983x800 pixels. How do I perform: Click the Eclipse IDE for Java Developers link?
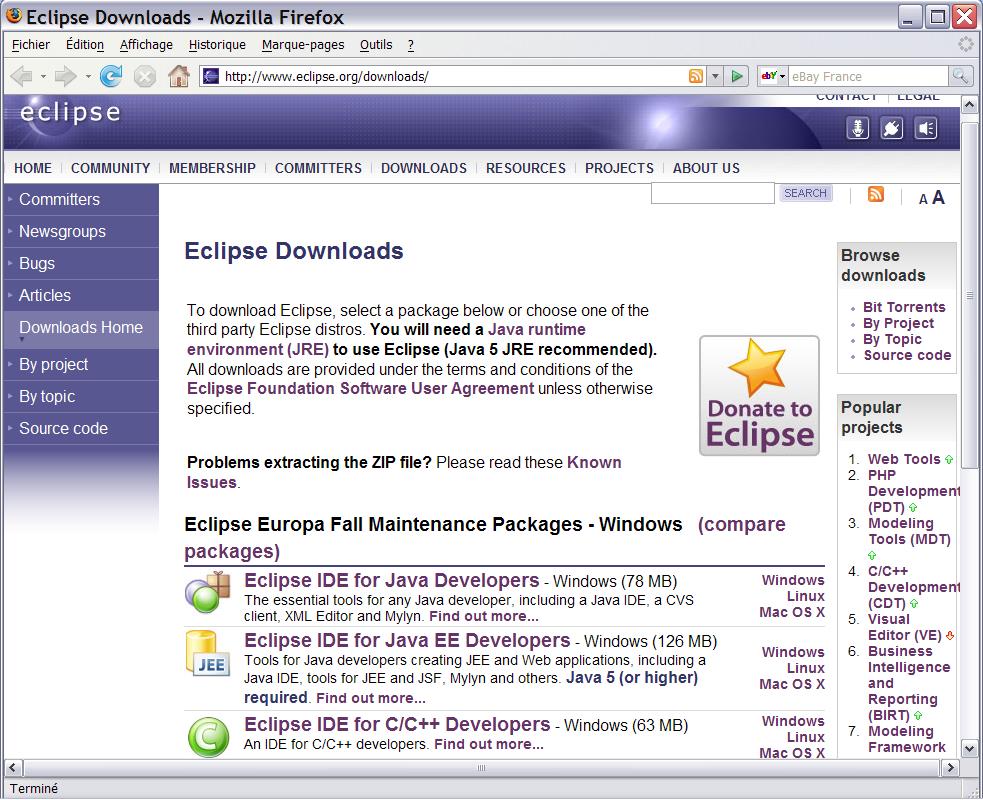[x=391, y=580]
